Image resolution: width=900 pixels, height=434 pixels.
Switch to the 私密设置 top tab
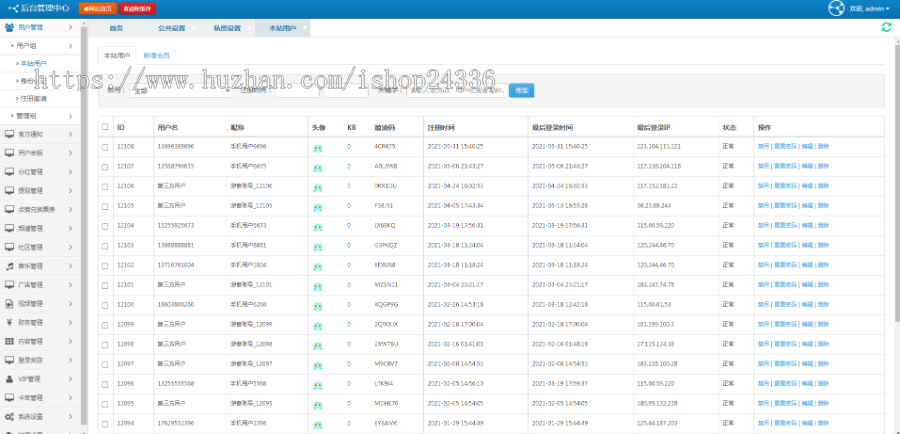227,28
